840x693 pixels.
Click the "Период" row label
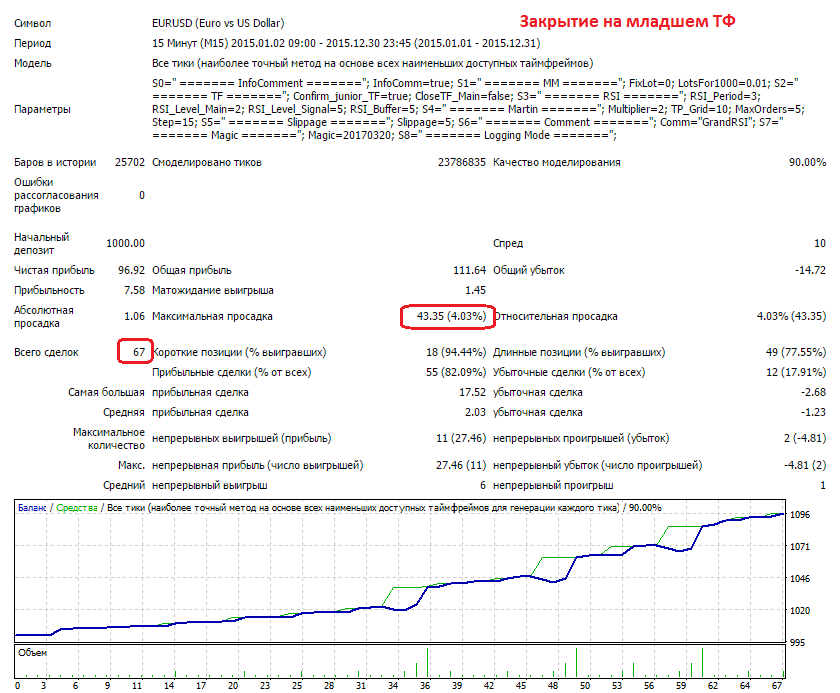pyautogui.click(x=33, y=43)
